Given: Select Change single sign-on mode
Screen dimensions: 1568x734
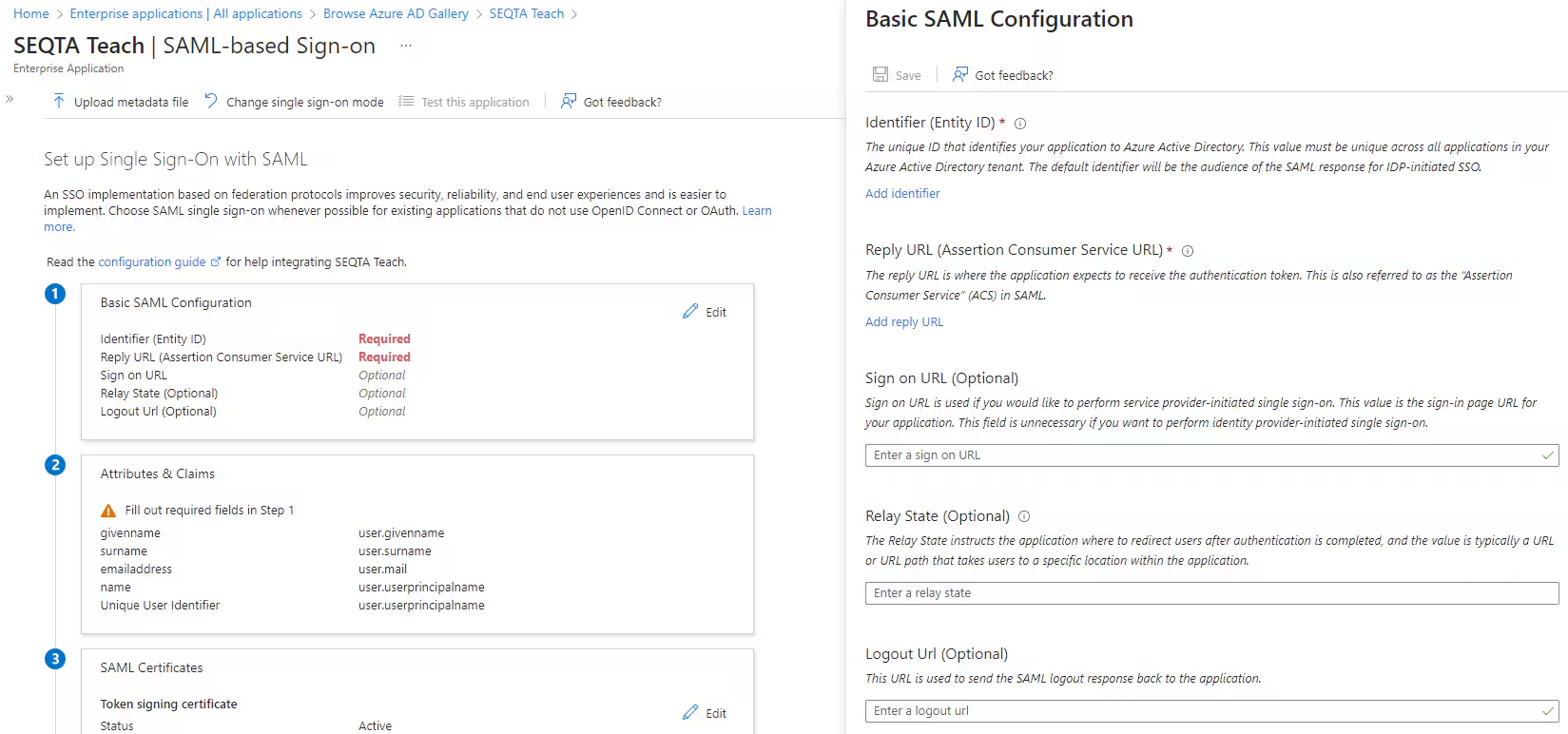Looking at the screenshot, I should pyautogui.click(x=305, y=102).
